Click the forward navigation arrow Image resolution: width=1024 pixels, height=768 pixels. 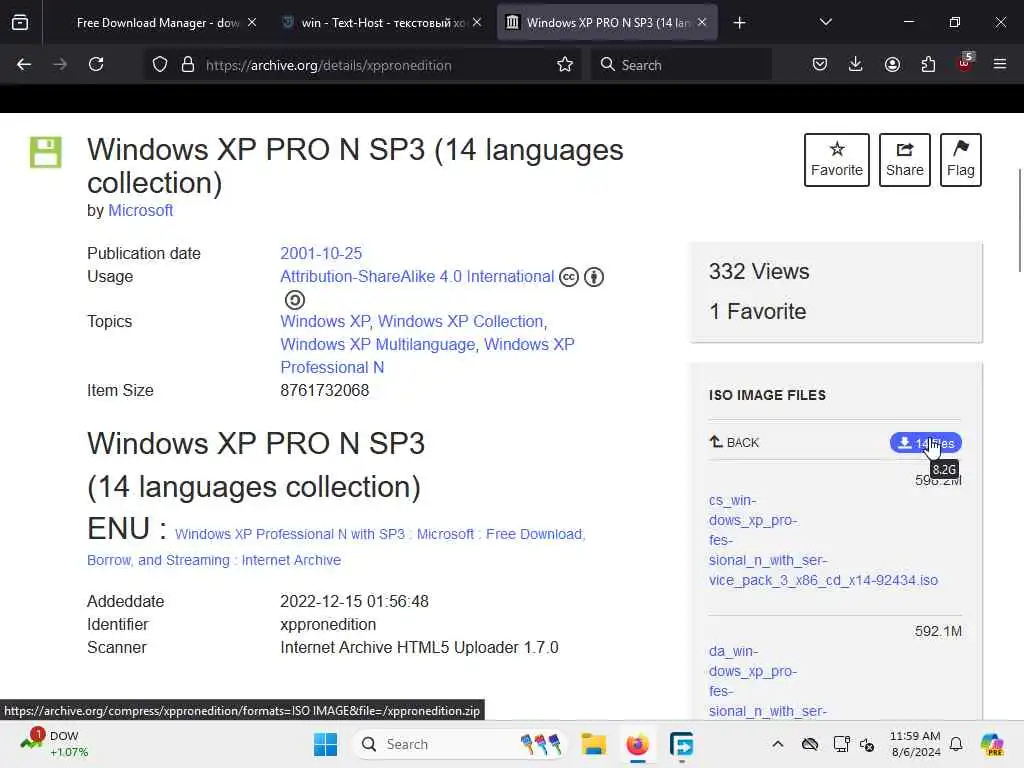coord(60,65)
